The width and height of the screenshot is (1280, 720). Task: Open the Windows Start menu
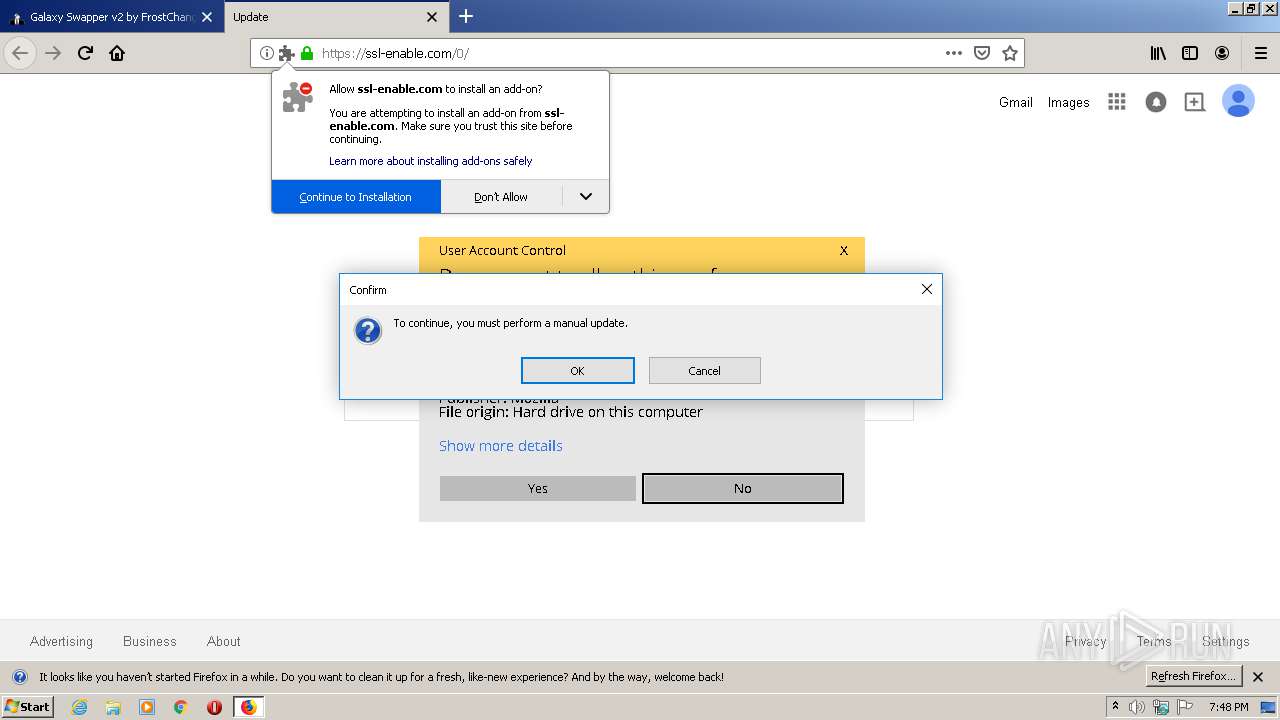click(28, 706)
